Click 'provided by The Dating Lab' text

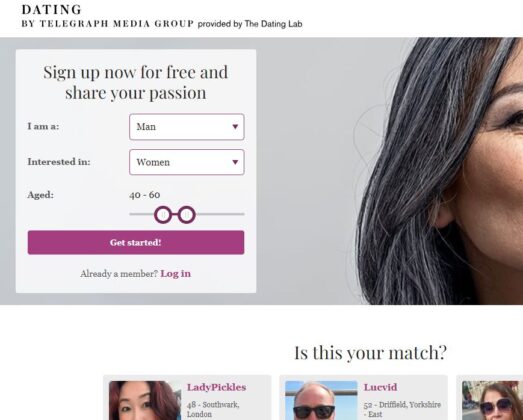250,24
